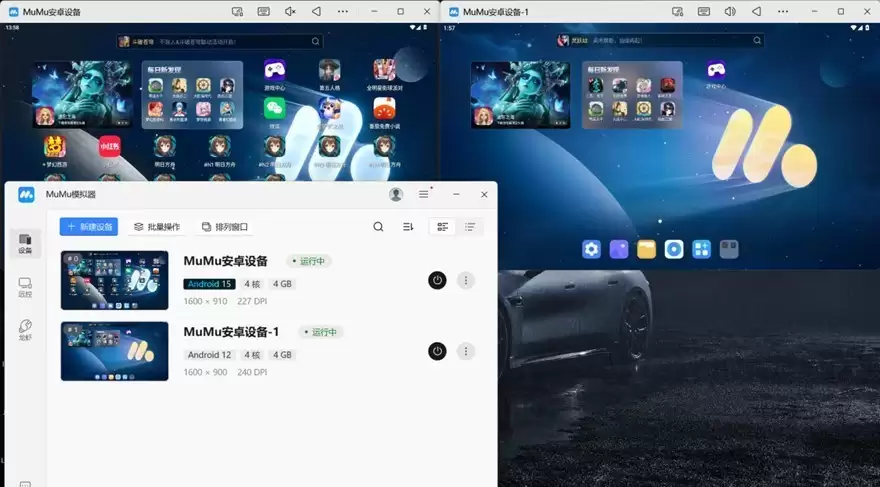Image resolution: width=880 pixels, height=487 pixels.
Task: Open more (…) menu in MuMu安卓设备 window
Action: [343, 11]
